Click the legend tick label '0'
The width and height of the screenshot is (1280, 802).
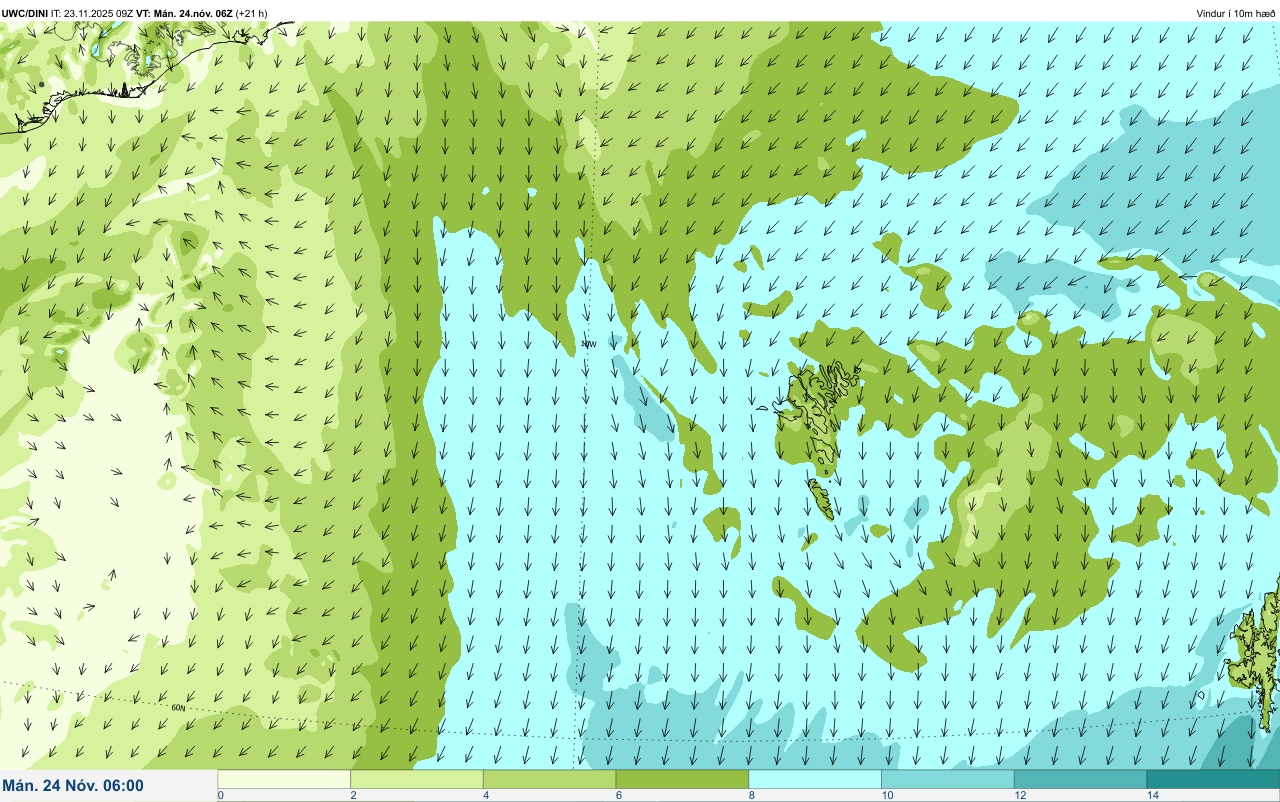(x=220, y=795)
